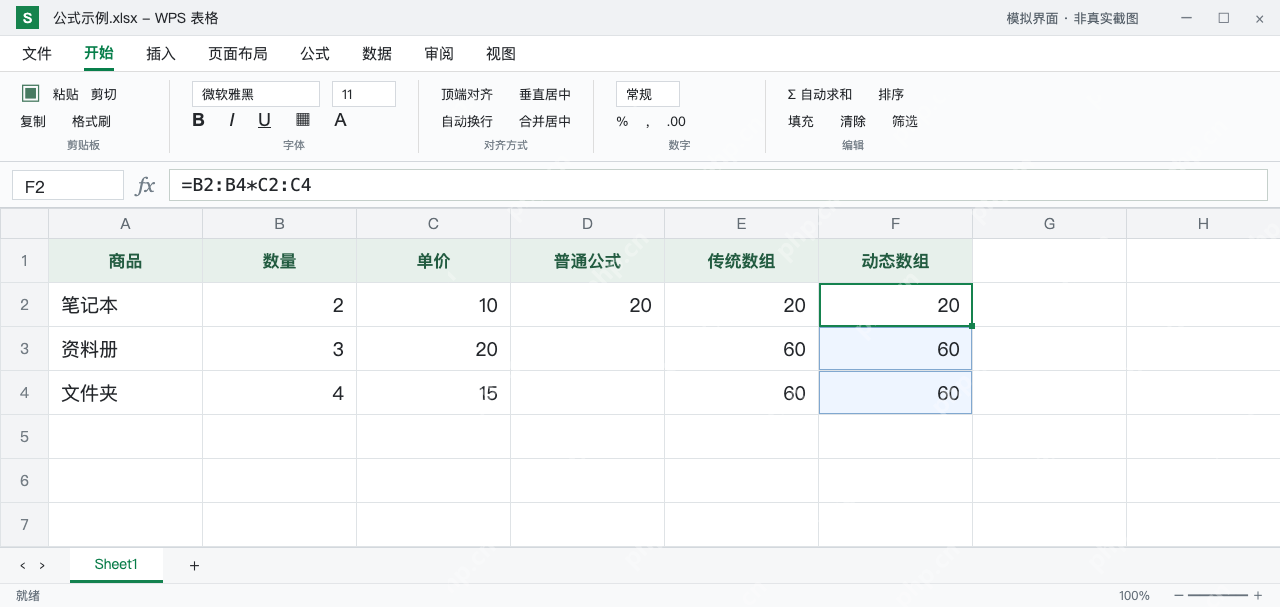The width and height of the screenshot is (1280, 608).
Task: Open the cell borders icon
Action: click(x=303, y=120)
